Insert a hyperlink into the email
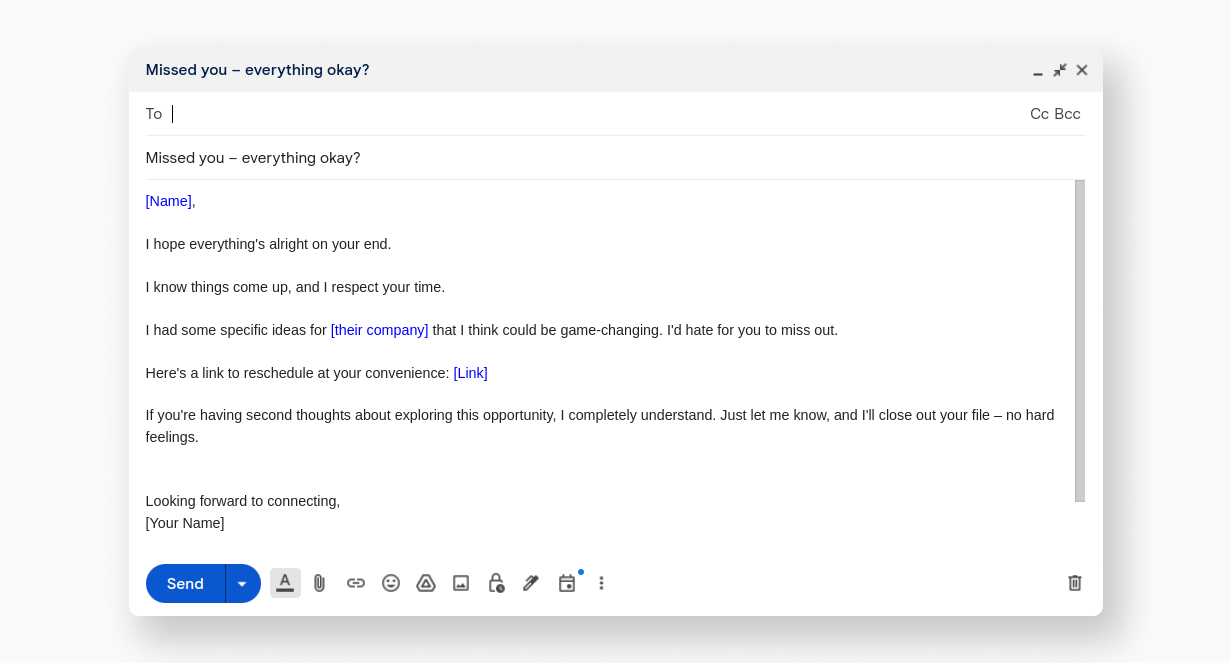This screenshot has width=1231, height=663. pos(355,583)
